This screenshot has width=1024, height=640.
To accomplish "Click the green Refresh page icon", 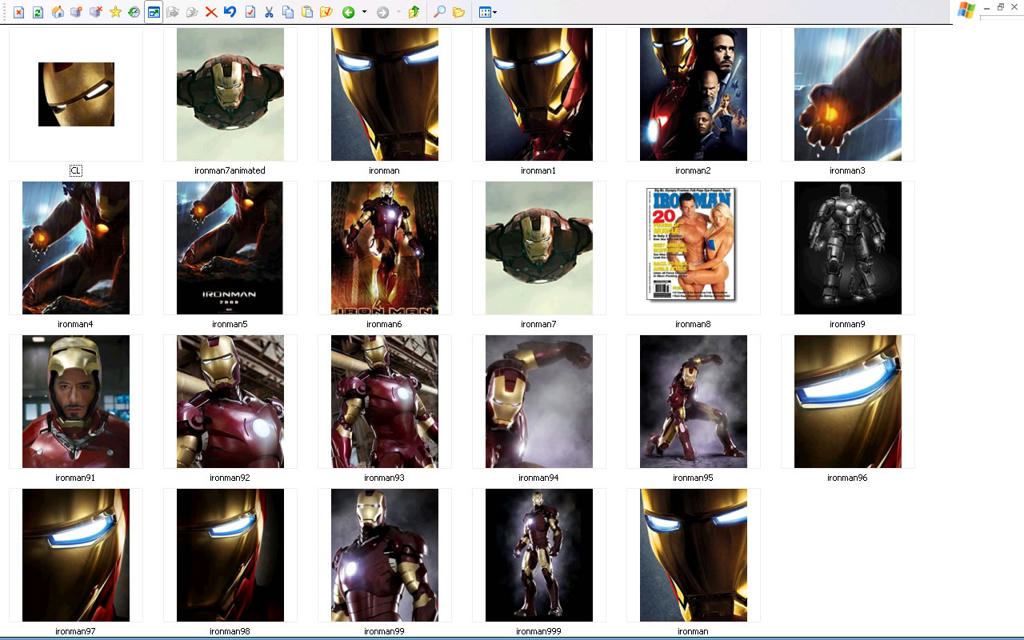I will [x=38, y=12].
